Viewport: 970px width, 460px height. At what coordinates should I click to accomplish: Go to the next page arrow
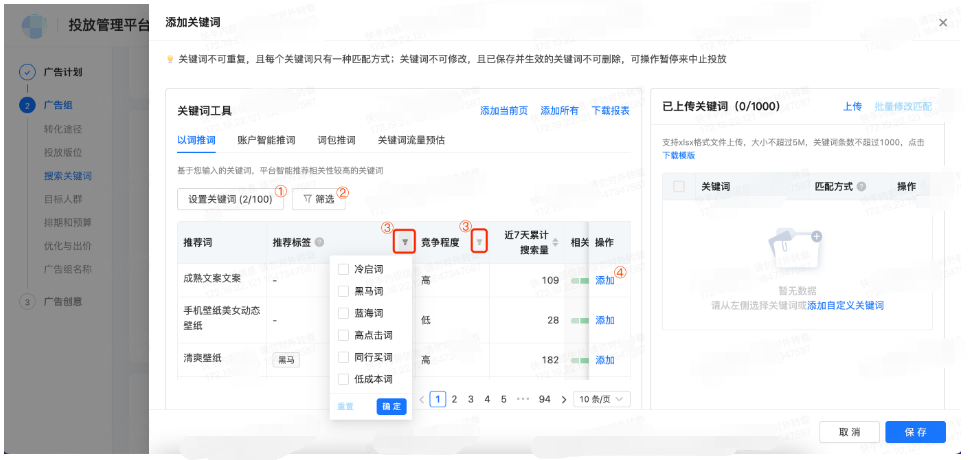(564, 399)
